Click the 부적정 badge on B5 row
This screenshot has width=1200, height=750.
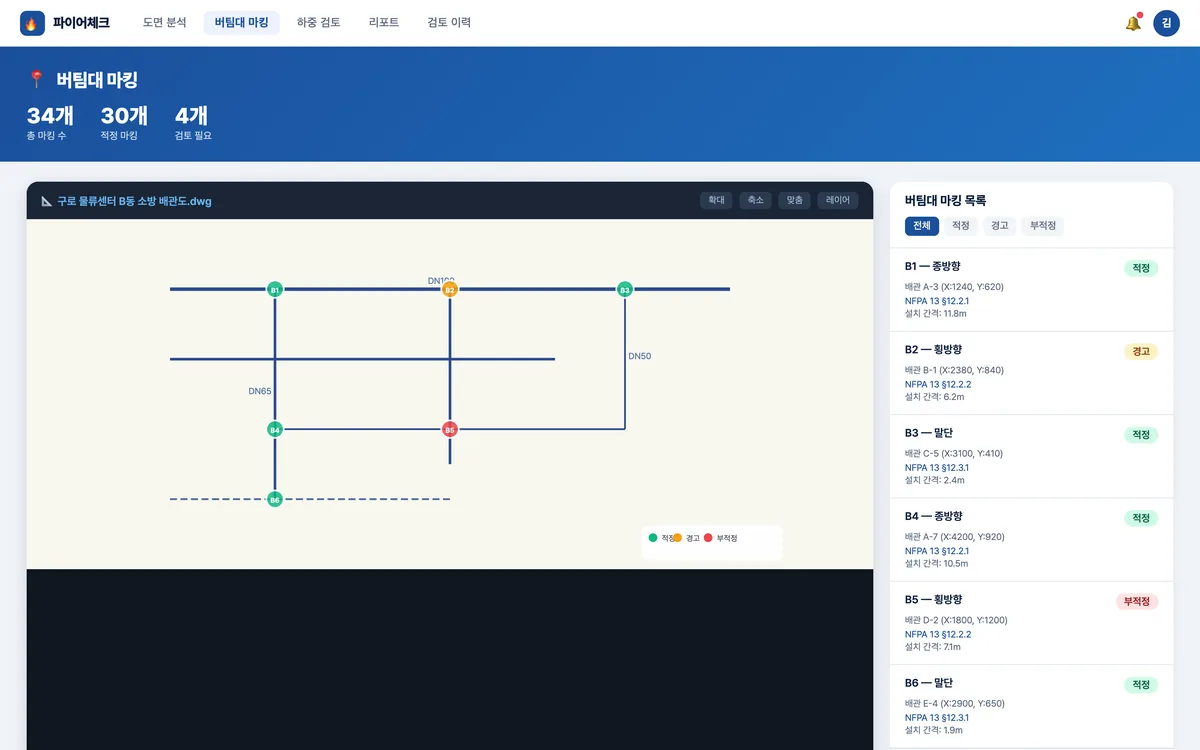[1137, 601]
